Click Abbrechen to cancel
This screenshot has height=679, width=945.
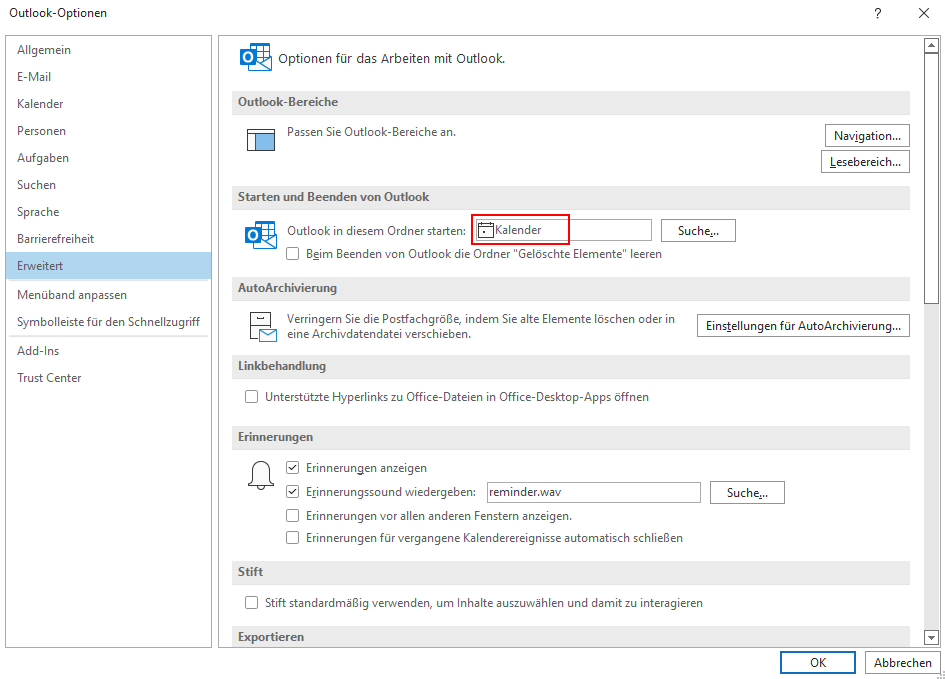click(902, 662)
